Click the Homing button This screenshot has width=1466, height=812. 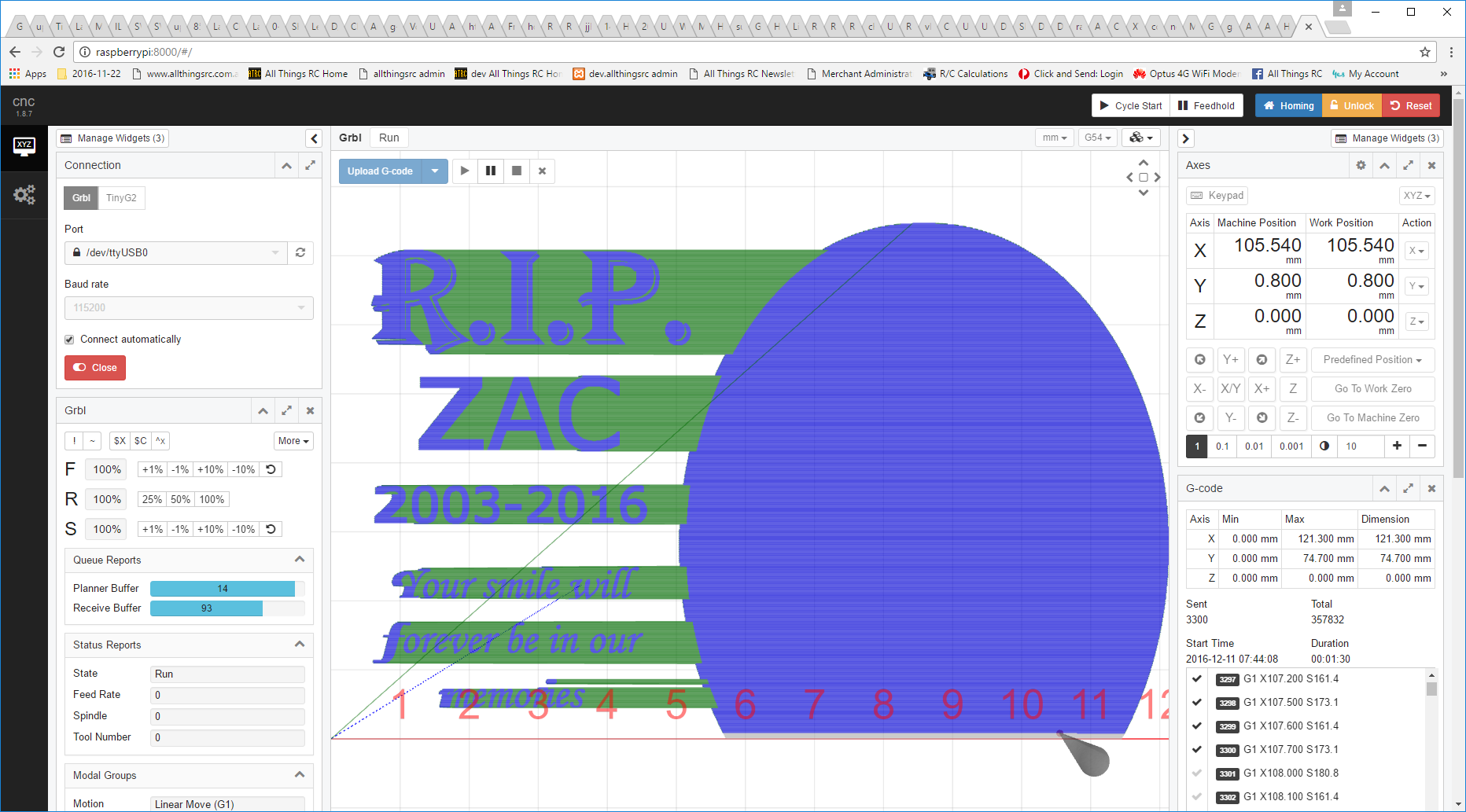(1288, 106)
